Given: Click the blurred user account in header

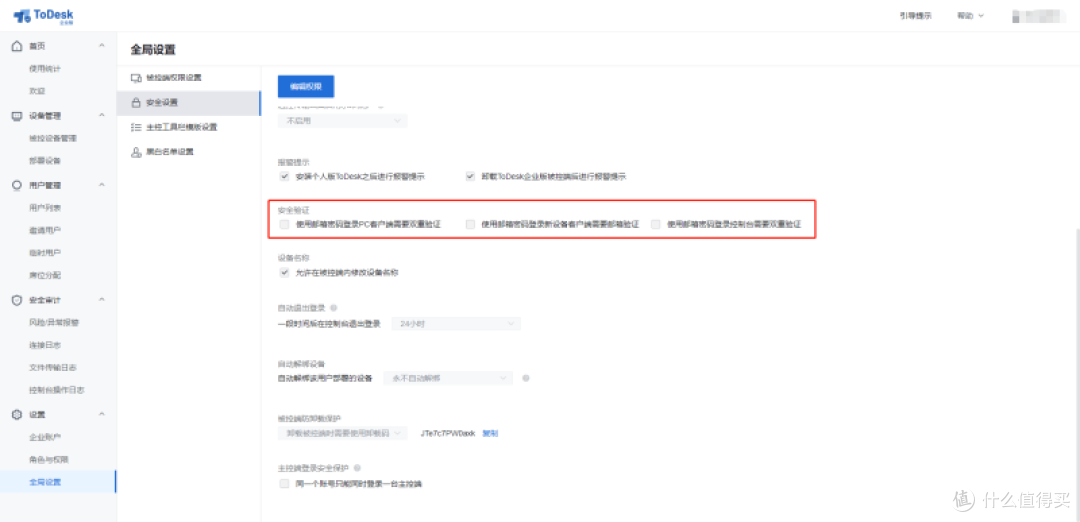Looking at the screenshot, I should click(1040, 16).
